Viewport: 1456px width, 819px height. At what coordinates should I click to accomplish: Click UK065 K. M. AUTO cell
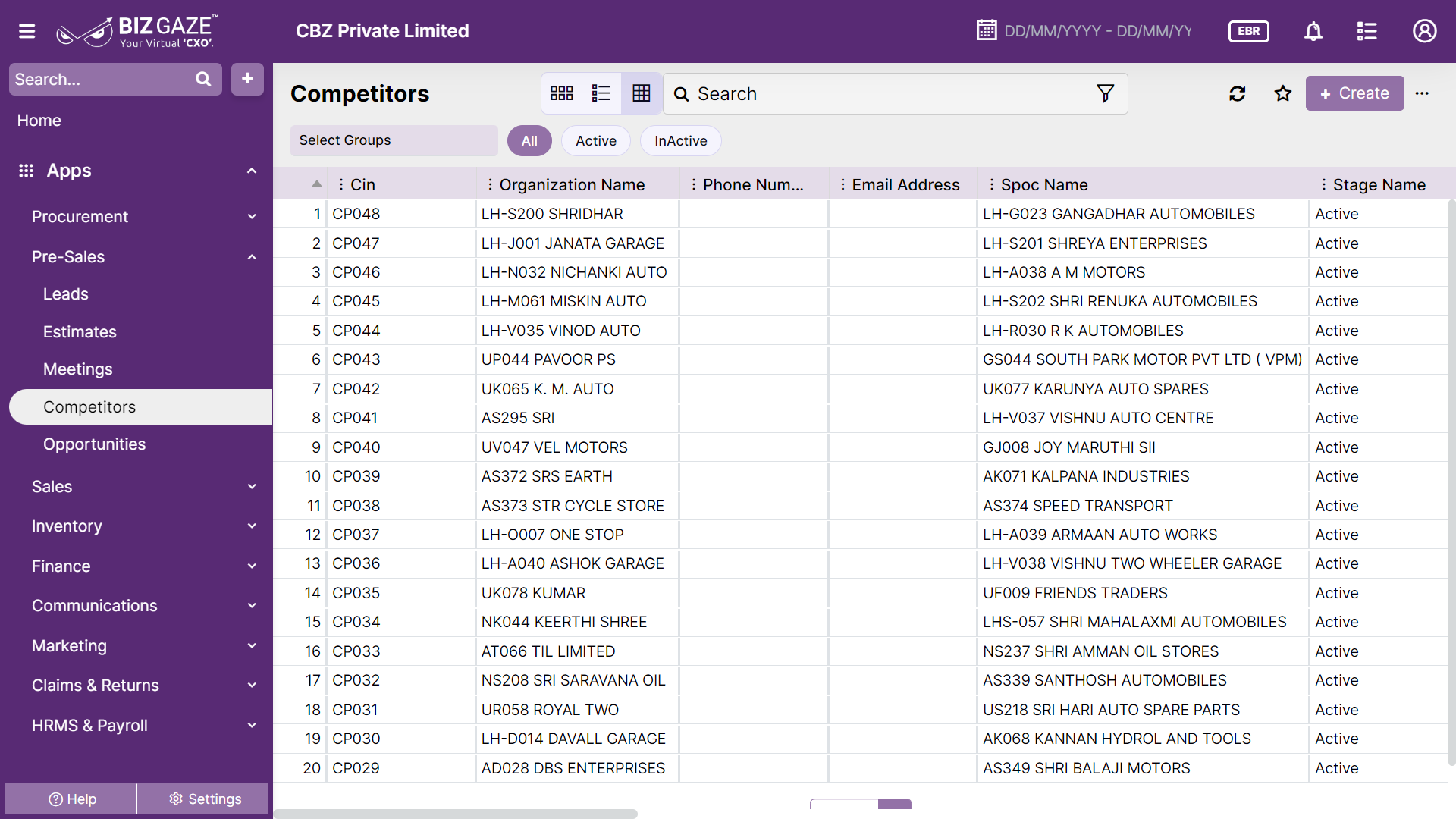tap(578, 389)
